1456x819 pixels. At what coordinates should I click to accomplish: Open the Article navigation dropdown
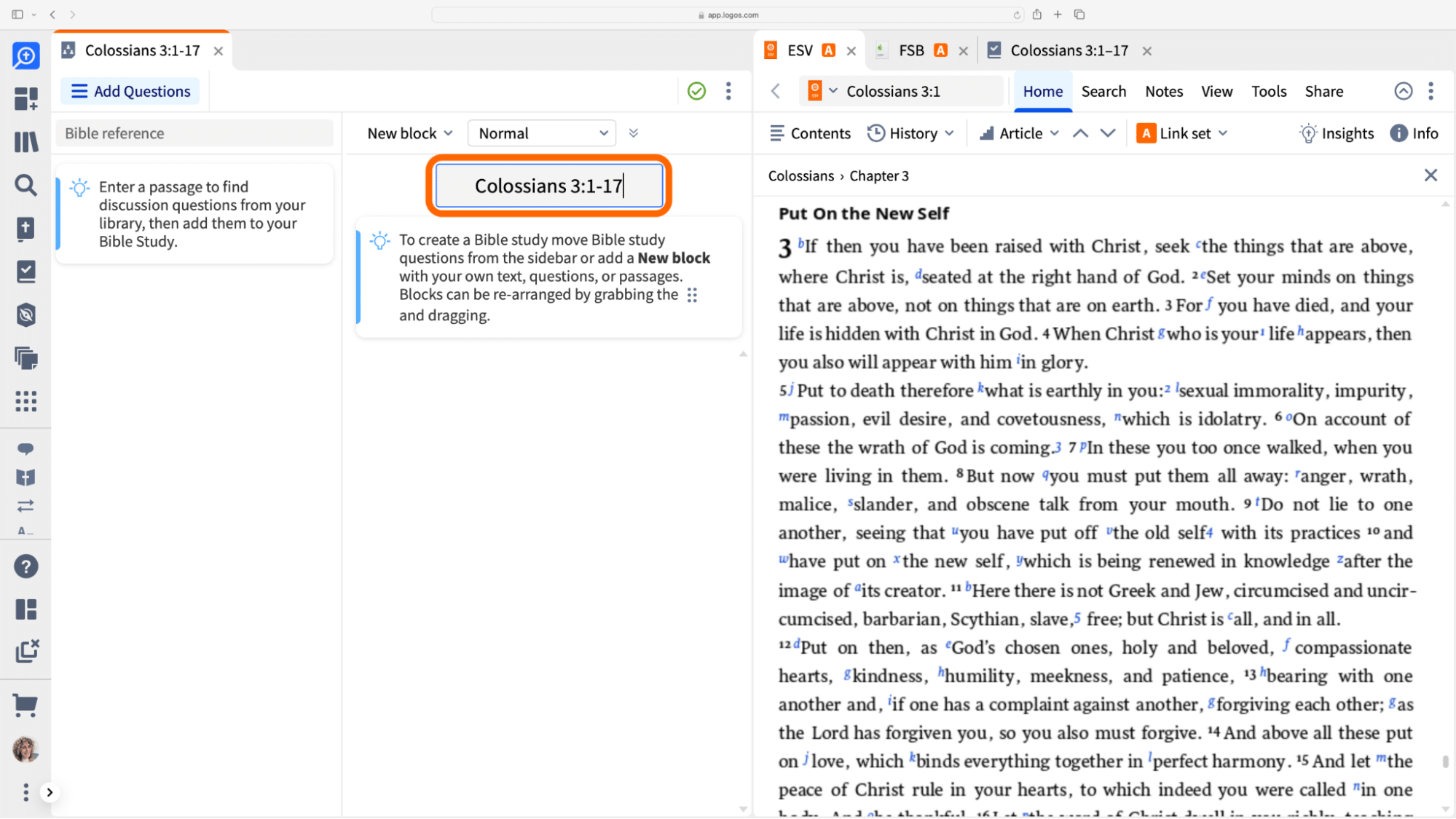(x=1018, y=133)
